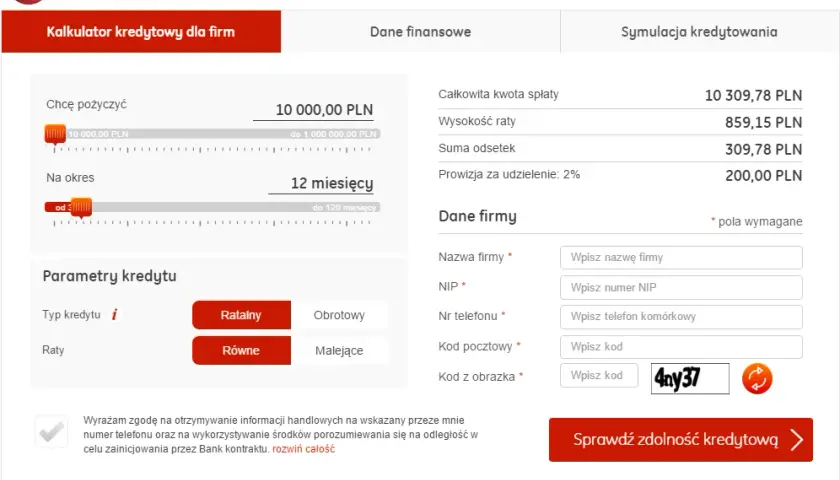Focus the Nazwa firmy input field

[x=681, y=258]
